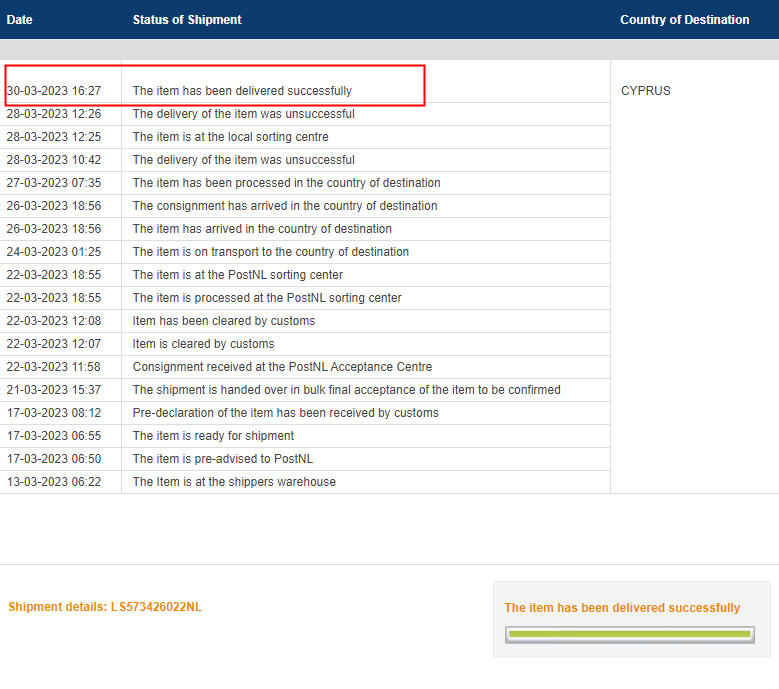This screenshot has width=779, height=689.
Task: Select 'Item has been cleared by customs' row
Action: point(223,321)
